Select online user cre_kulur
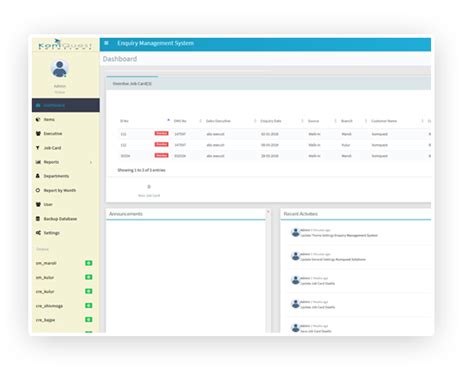The width and height of the screenshot is (474, 367). pyautogui.click(x=45, y=291)
